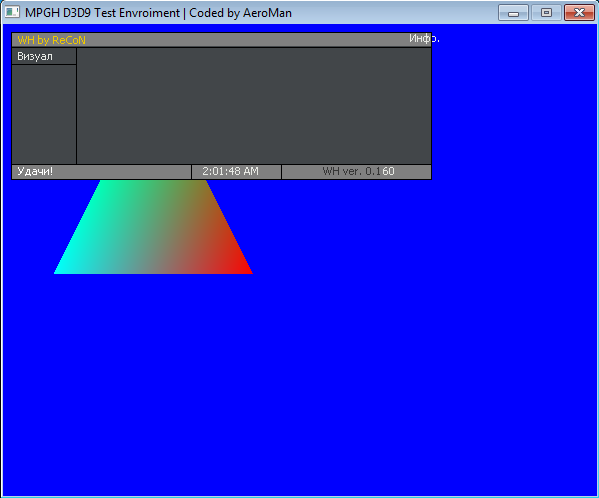Close the MPGH D3D9 Test window
The height and width of the screenshot is (498, 599).
pos(579,13)
